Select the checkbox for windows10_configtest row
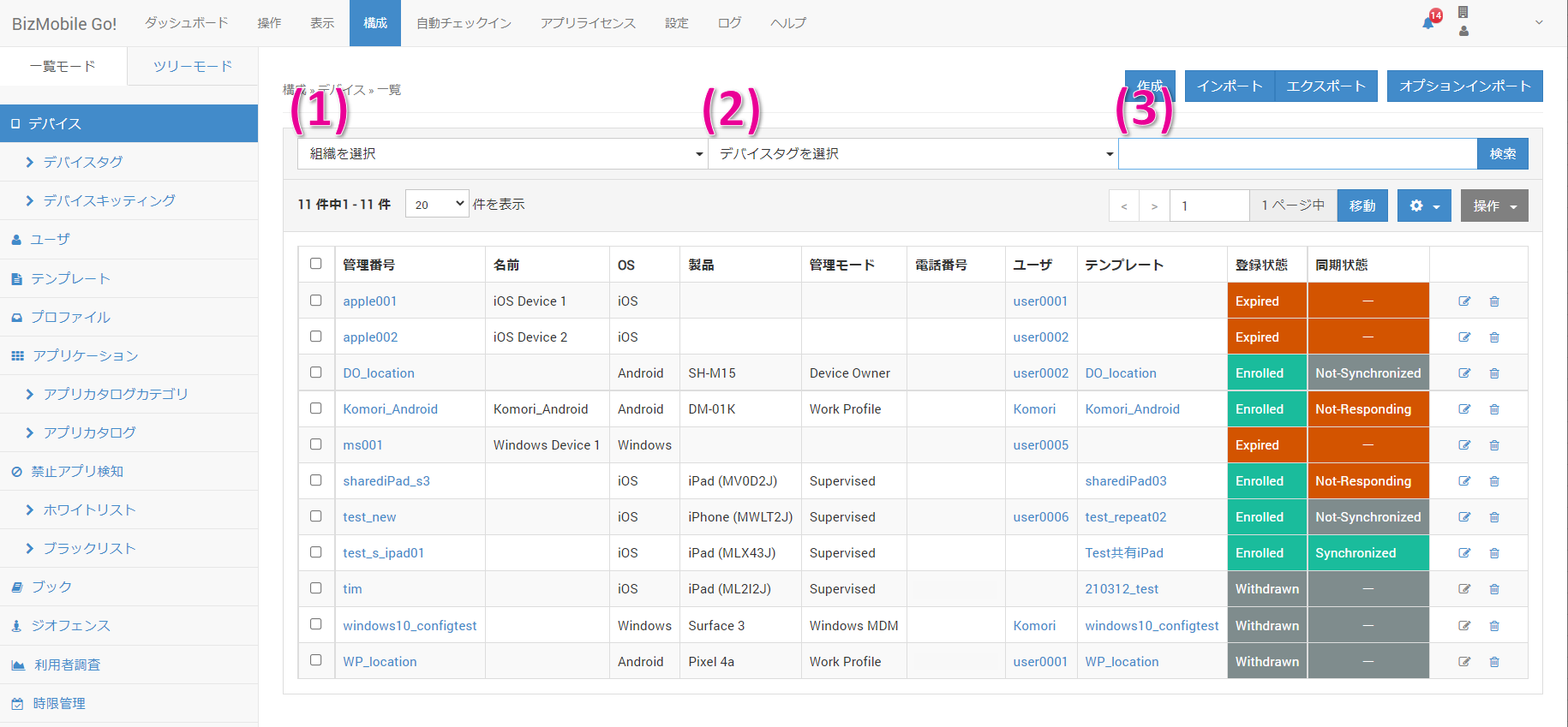Viewport: 1568px width, 727px height. (x=316, y=624)
